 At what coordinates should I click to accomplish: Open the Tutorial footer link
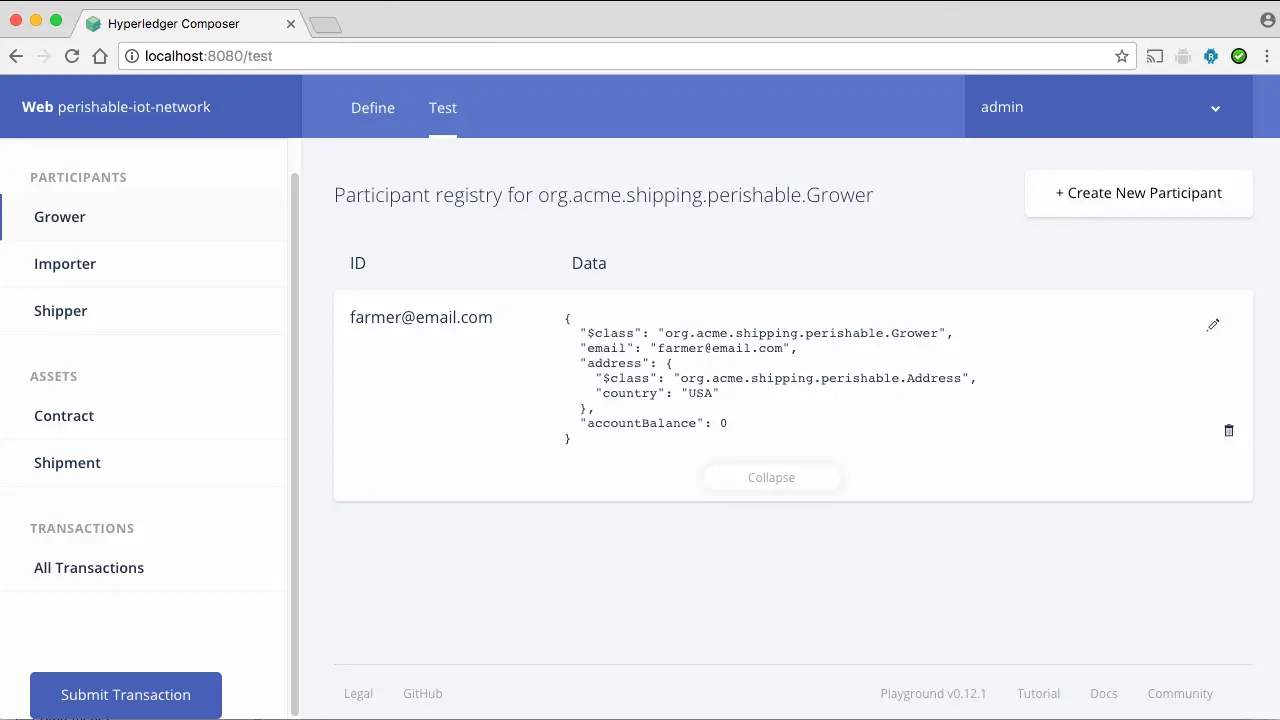1038,694
